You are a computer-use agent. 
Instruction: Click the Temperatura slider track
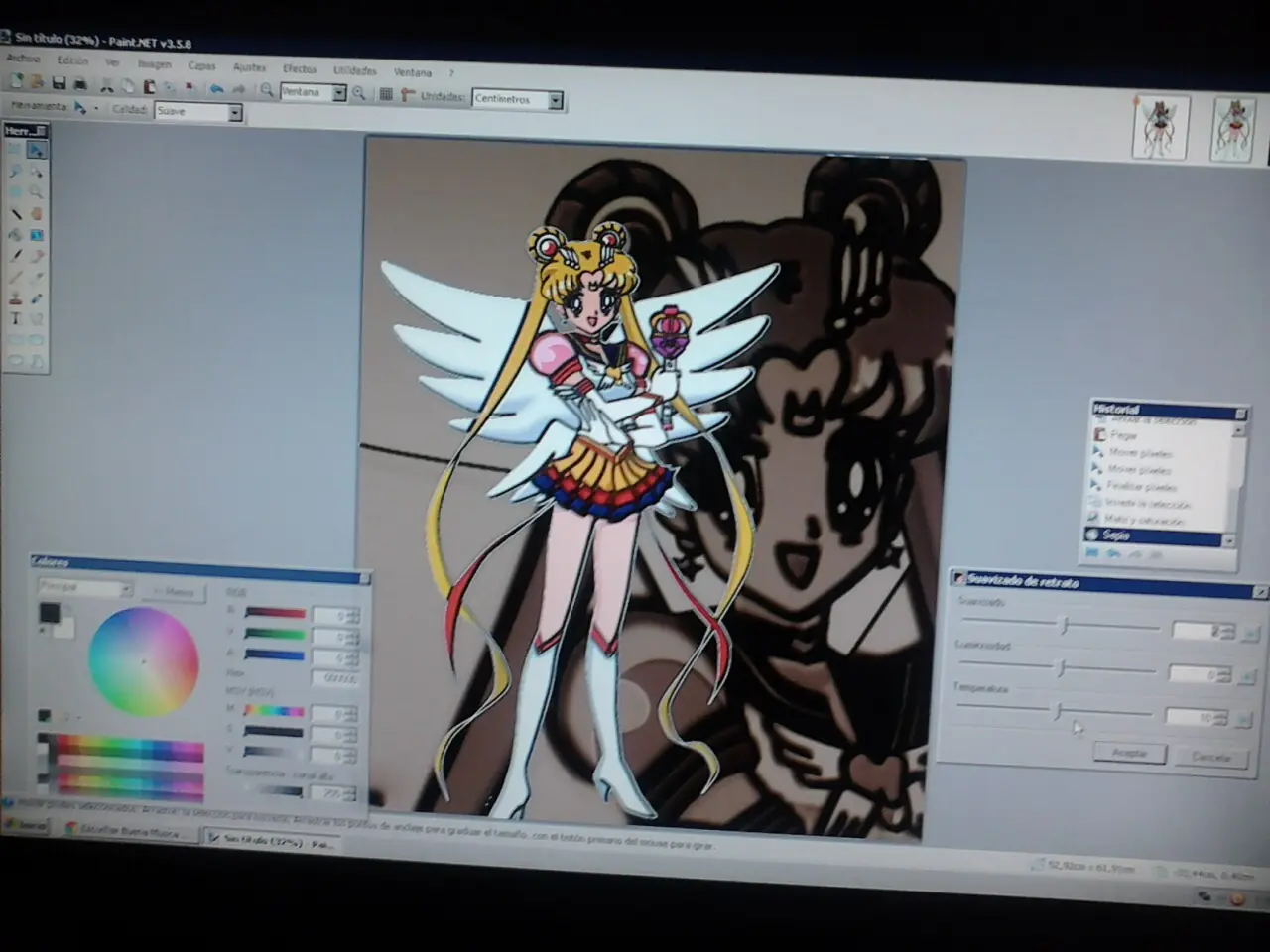click(1054, 711)
